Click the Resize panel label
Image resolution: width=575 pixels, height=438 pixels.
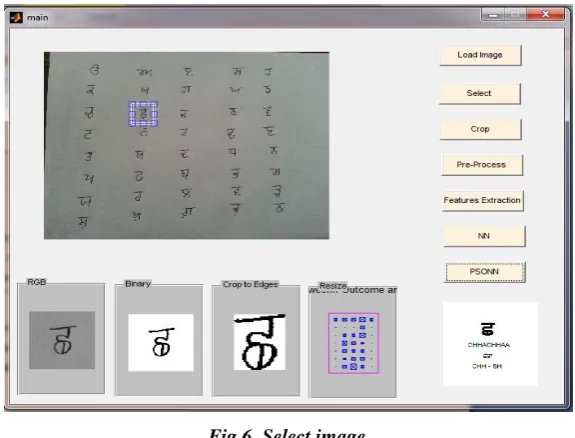(333, 285)
